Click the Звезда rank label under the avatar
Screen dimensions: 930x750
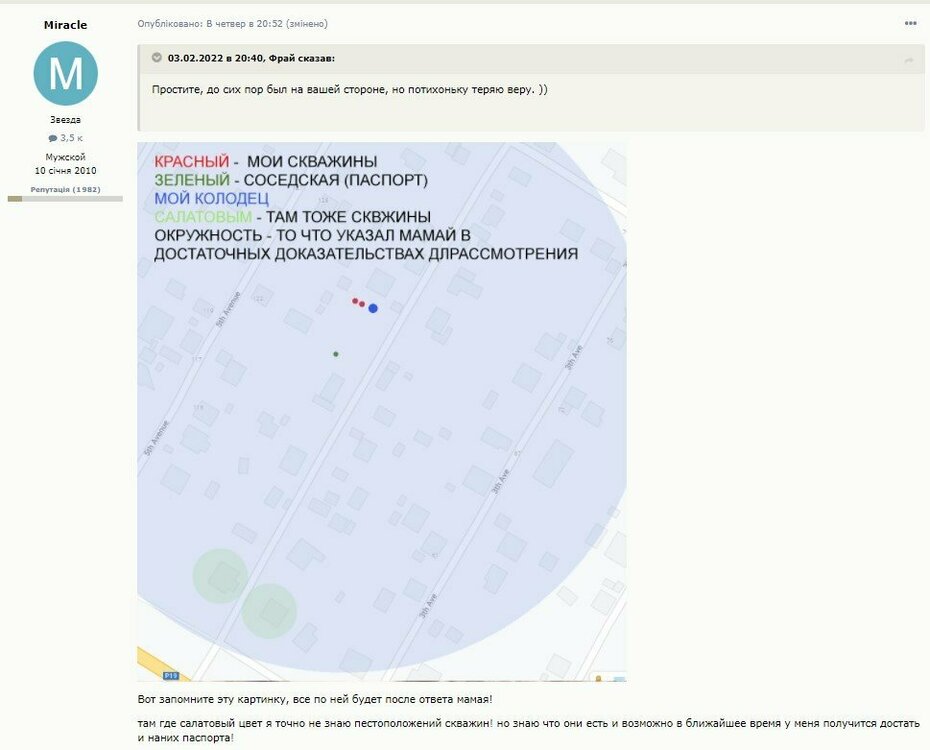point(65,117)
